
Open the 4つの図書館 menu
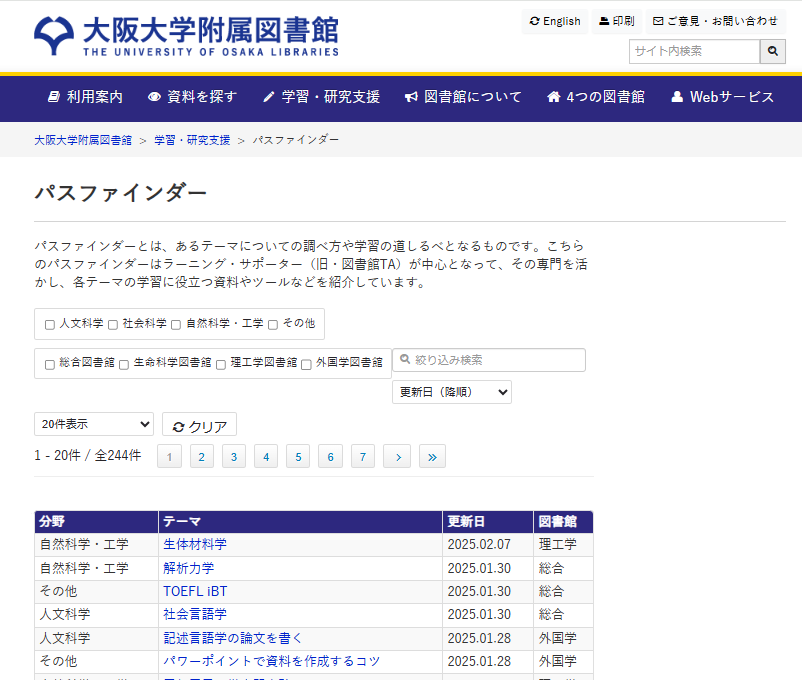pyautogui.click(x=596, y=97)
